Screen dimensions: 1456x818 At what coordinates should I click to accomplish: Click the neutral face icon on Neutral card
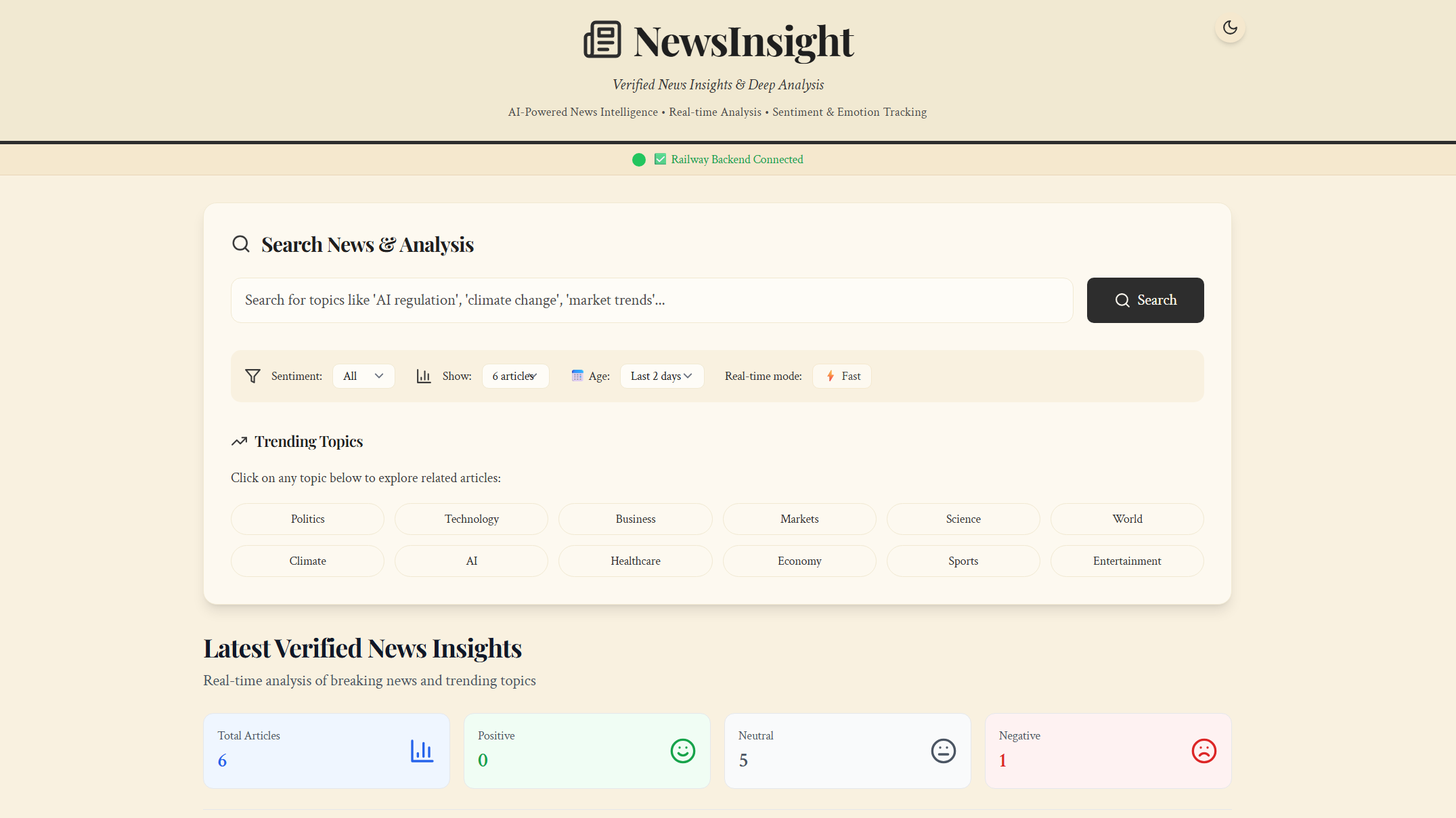944,750
